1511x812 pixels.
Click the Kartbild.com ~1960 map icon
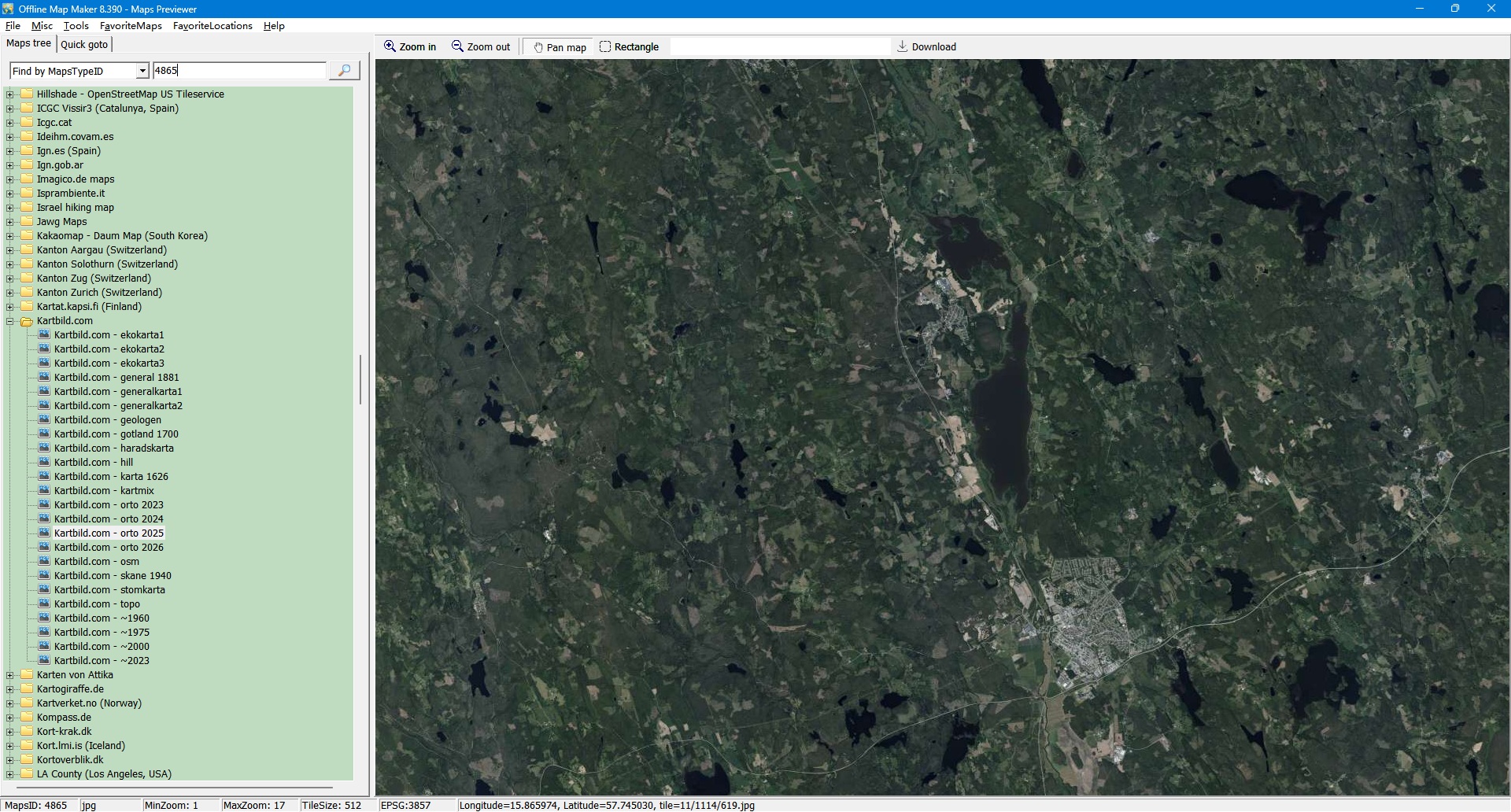(44, 618)
